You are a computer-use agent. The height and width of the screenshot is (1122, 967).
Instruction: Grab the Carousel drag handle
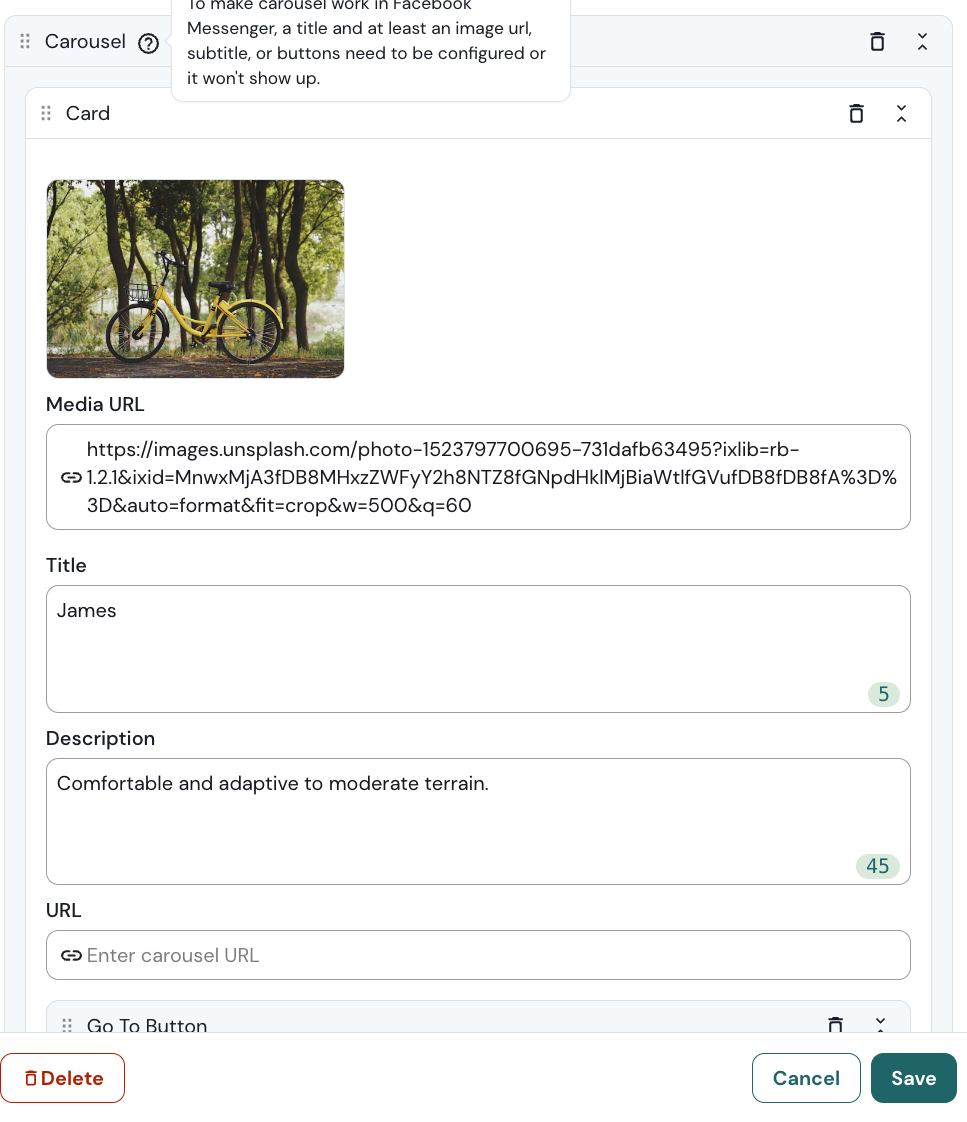pyautogui.click(x=25, y=42)
